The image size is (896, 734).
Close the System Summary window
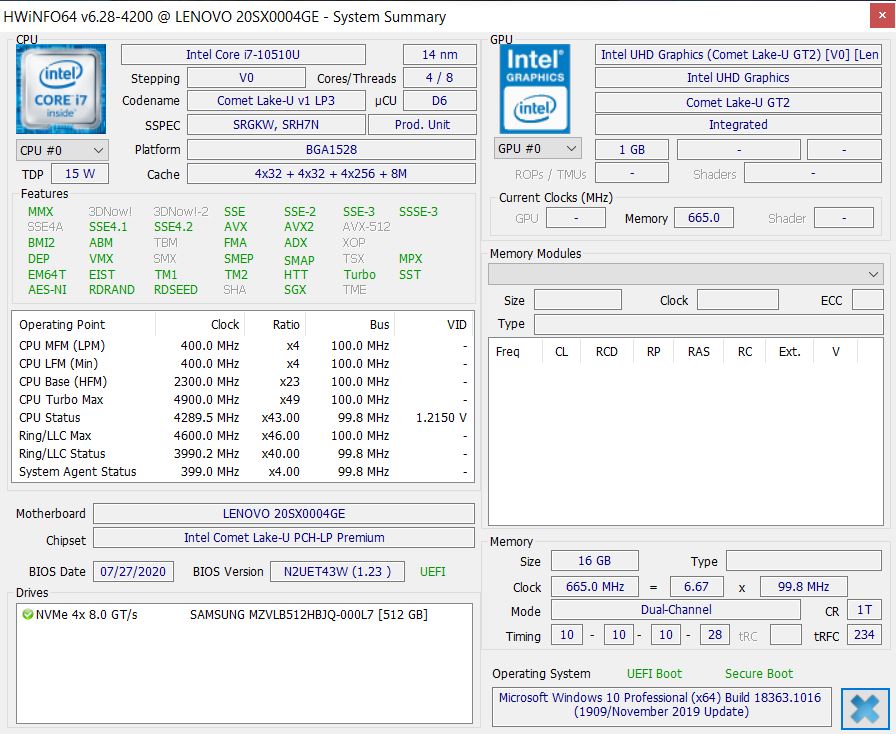(x=882, y=17)
